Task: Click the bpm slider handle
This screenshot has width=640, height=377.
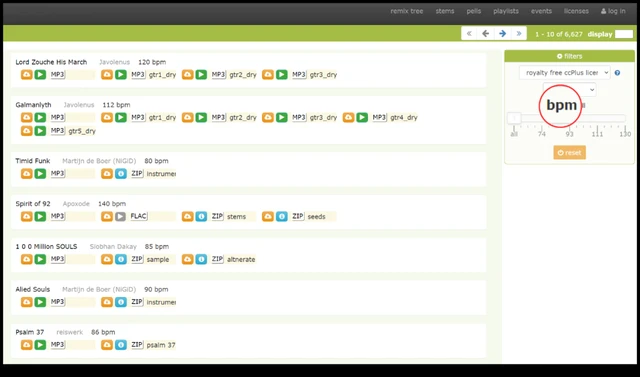Action: [x=514, y=118]
